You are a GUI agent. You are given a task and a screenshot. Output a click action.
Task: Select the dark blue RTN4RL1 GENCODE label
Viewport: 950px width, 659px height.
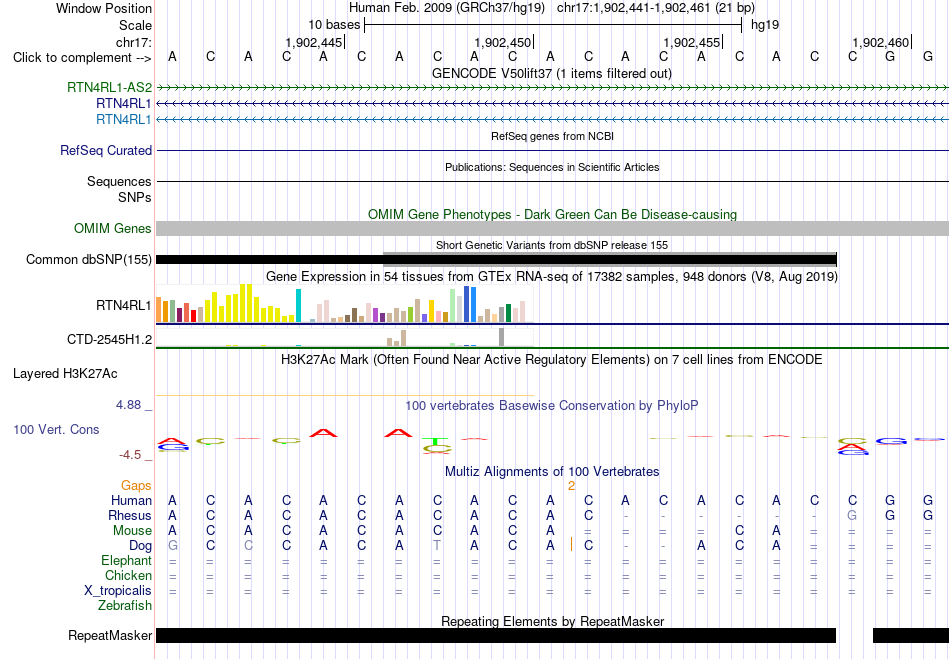124,104
